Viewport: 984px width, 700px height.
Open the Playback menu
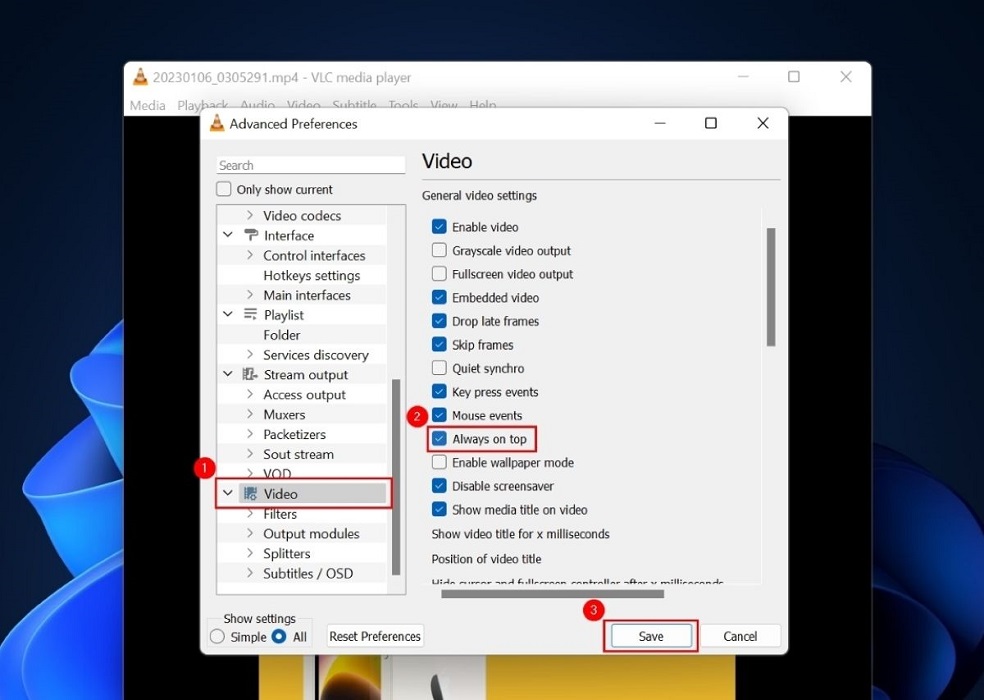tap(202, 105)
